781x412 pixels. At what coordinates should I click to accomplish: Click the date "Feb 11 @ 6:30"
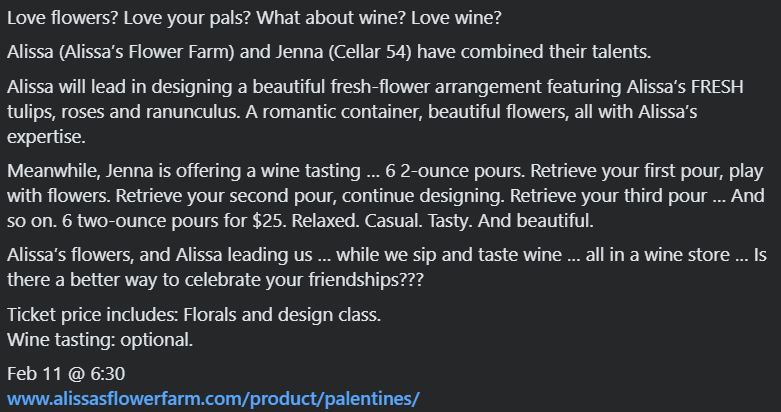tap(66, 373)
